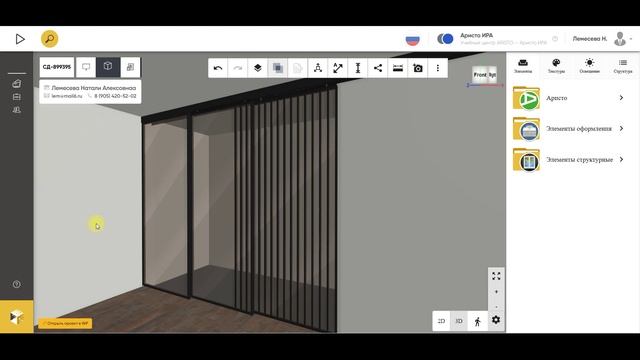Click the first left sidebar icon below the line
640x360 pixels.
click(x=17, y=84)
